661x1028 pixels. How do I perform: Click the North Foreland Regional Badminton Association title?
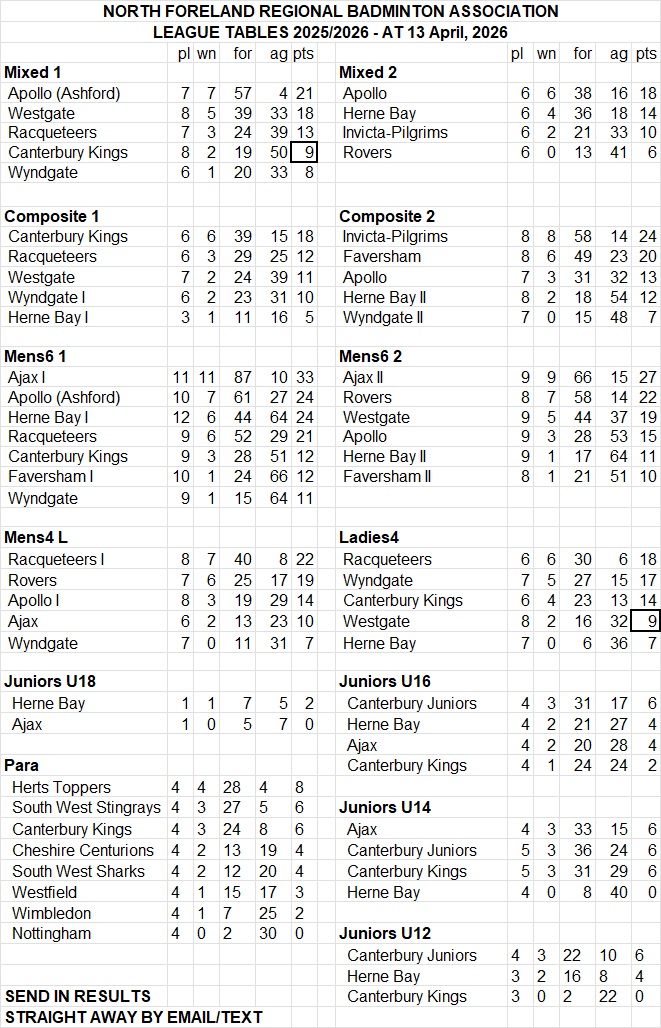click(x=330, y=12)
